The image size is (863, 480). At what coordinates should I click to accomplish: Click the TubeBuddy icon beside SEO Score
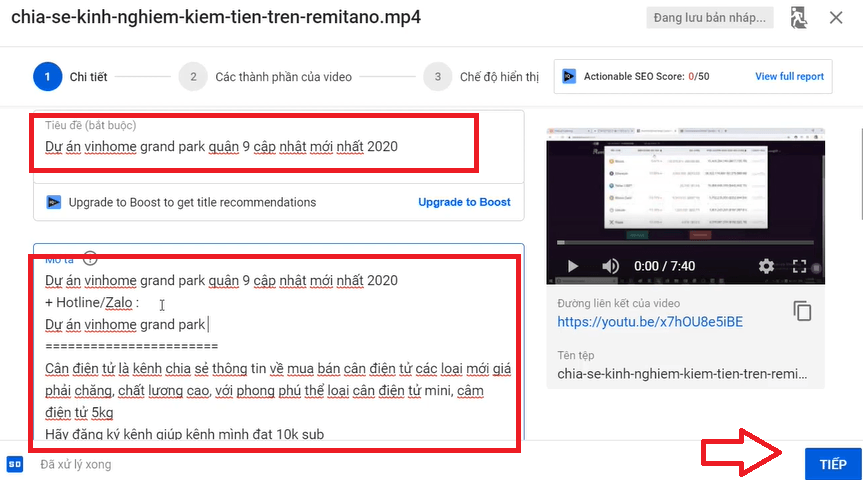[569, 77]
